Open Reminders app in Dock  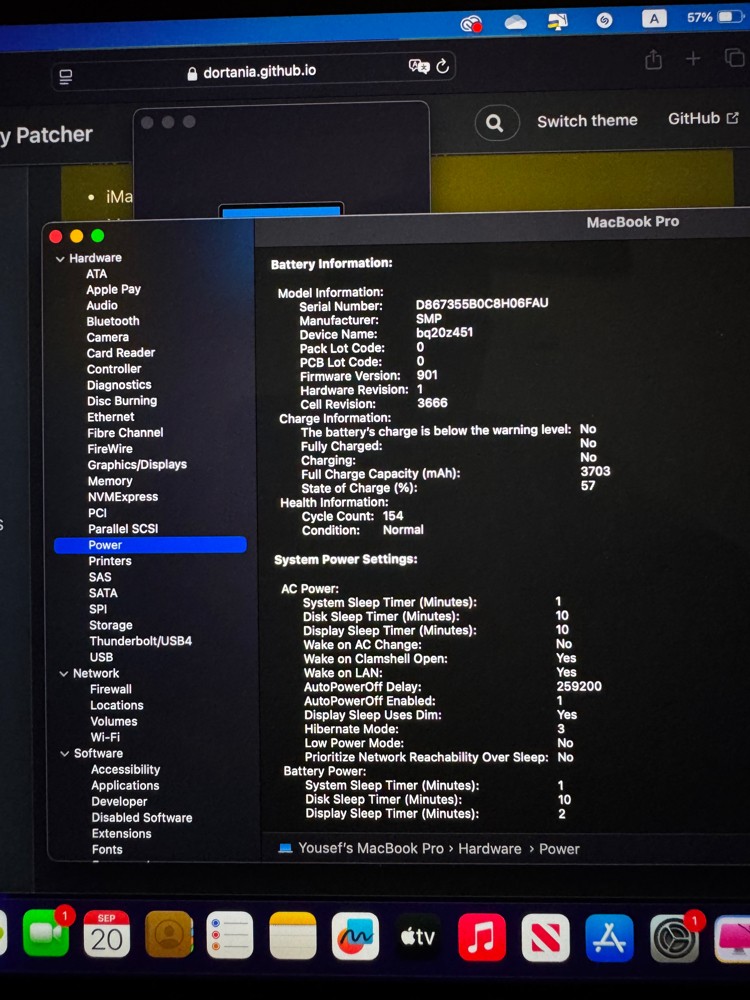click(x=230, y=936)
